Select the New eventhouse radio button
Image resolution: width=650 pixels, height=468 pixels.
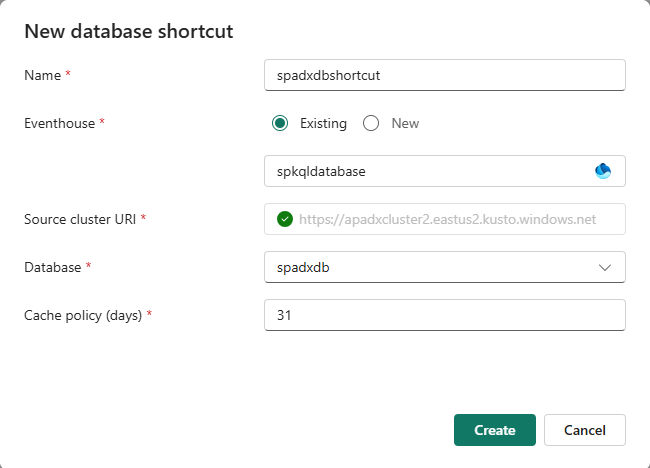(371, 124)
